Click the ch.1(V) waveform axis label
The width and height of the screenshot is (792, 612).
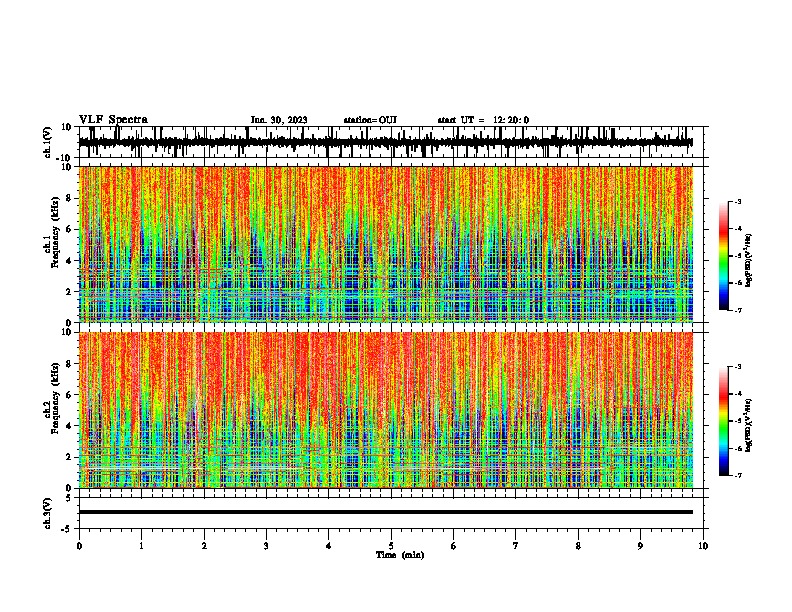click(x=48, y=142)
